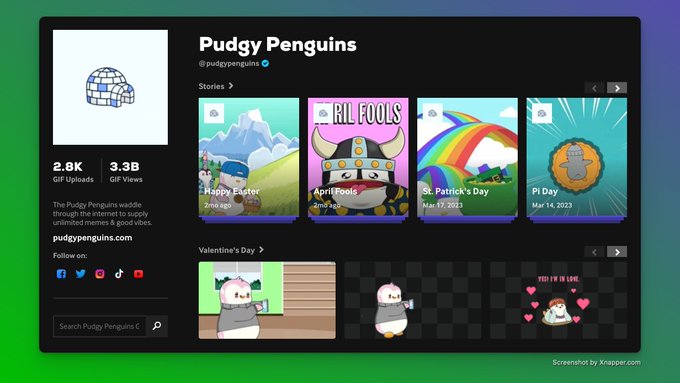Show next Stories with the right arrow
680x383 pixels.
[617, 88]
